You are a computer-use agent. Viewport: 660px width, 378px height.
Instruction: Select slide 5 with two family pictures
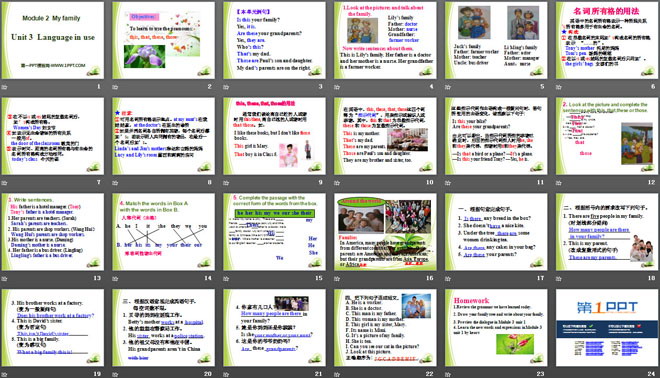(x=496, y=40)
